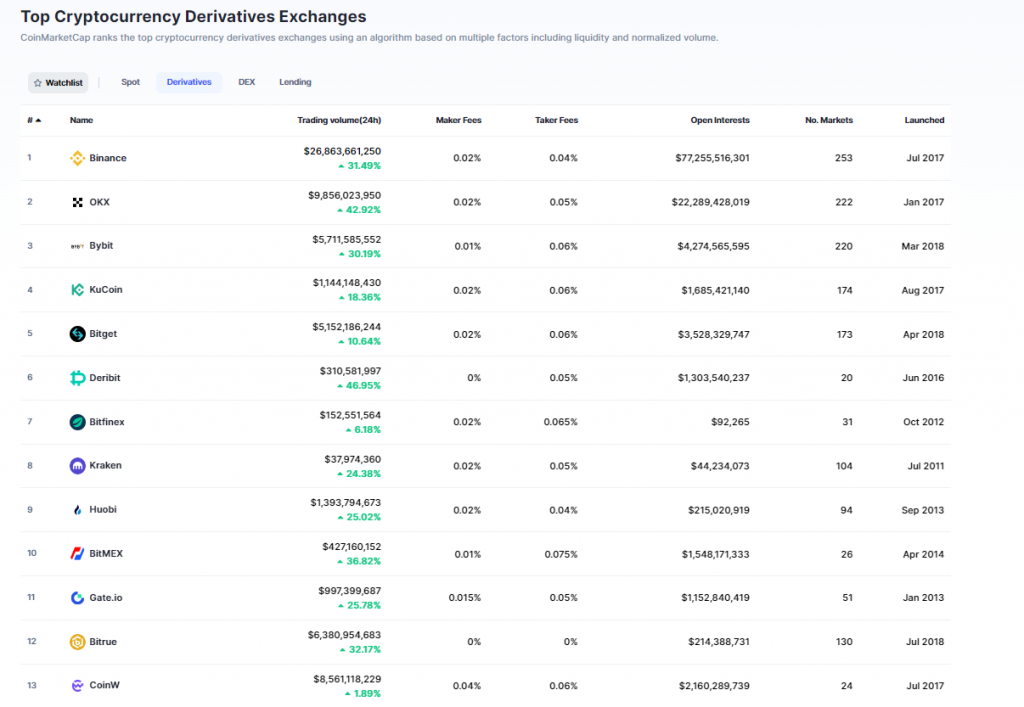
Task: Sort by rank number column arrow
Action: (34, 120)
